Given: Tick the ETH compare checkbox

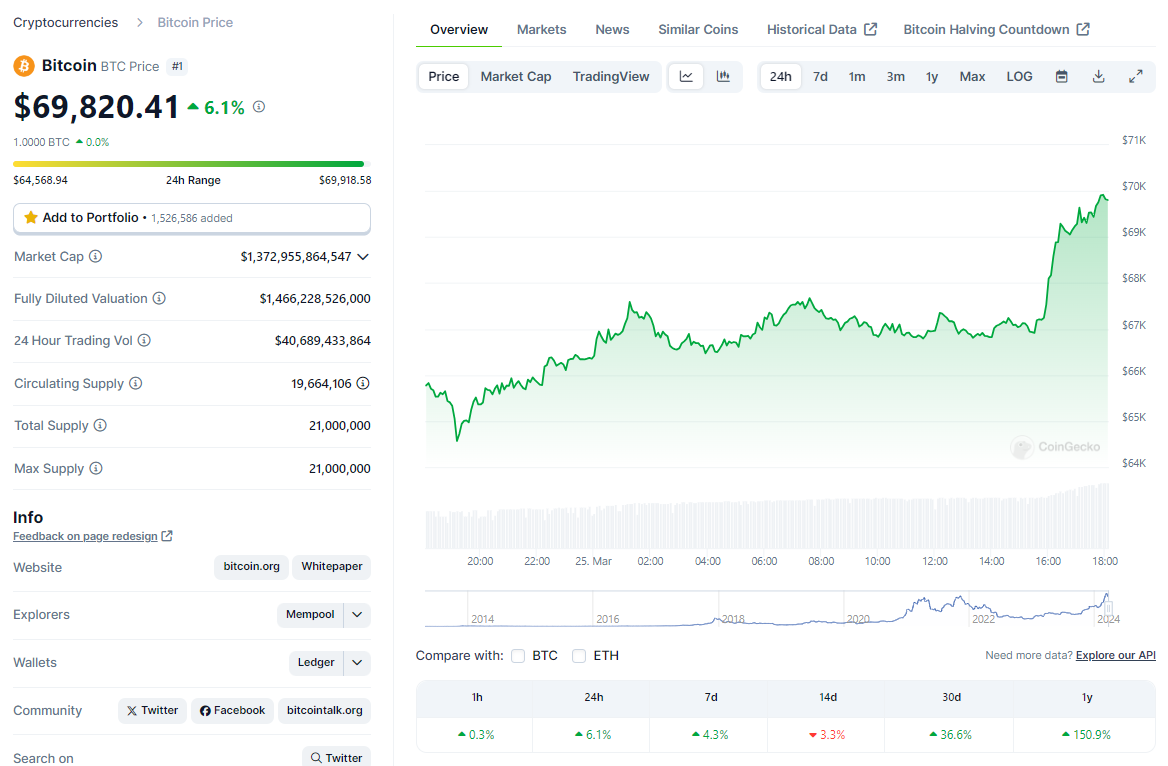Looking at the screenshot, I should 579,656.
